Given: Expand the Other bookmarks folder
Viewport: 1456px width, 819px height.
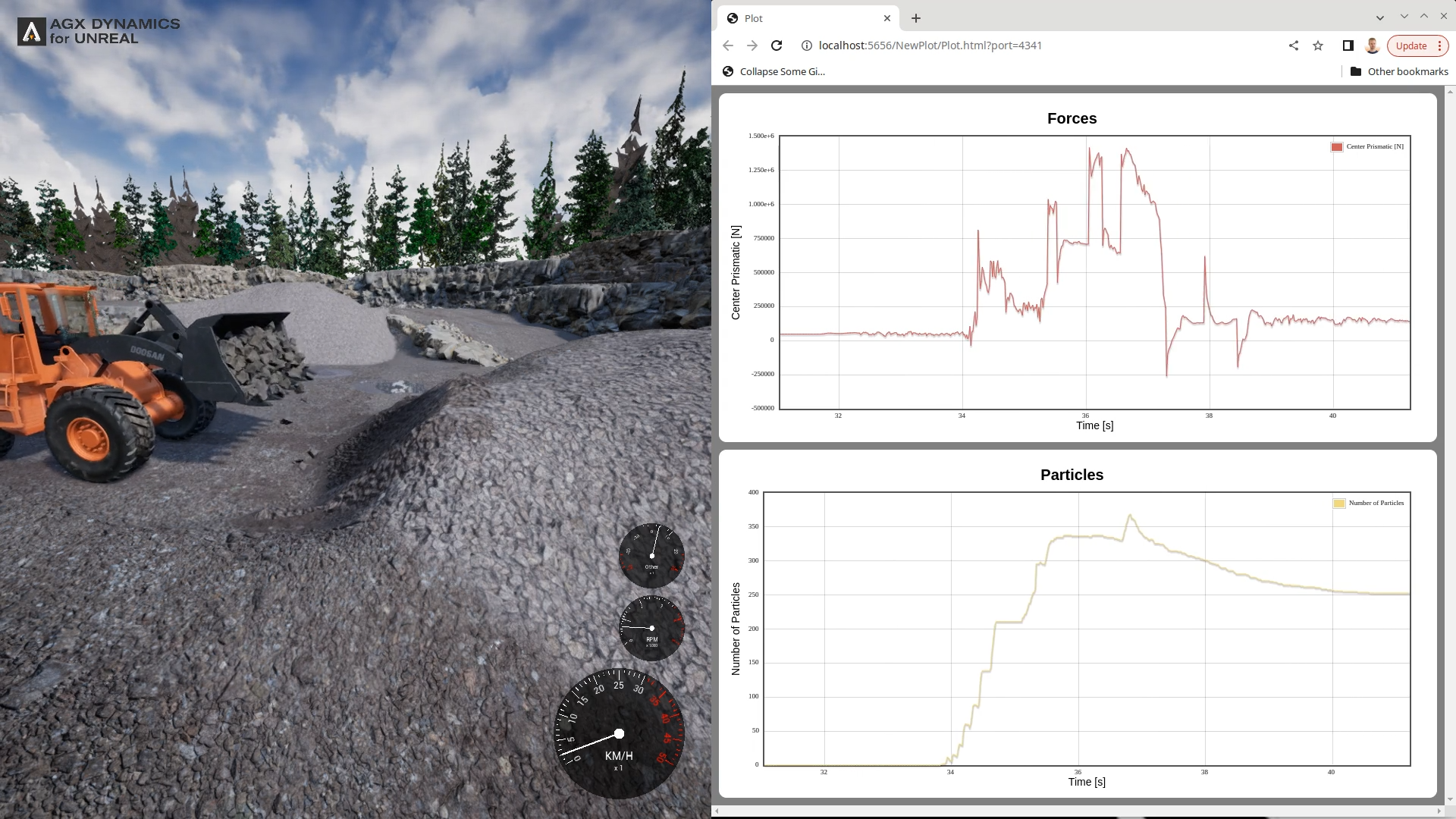Looking at the screenshot, I should [x=1398, y=71].
